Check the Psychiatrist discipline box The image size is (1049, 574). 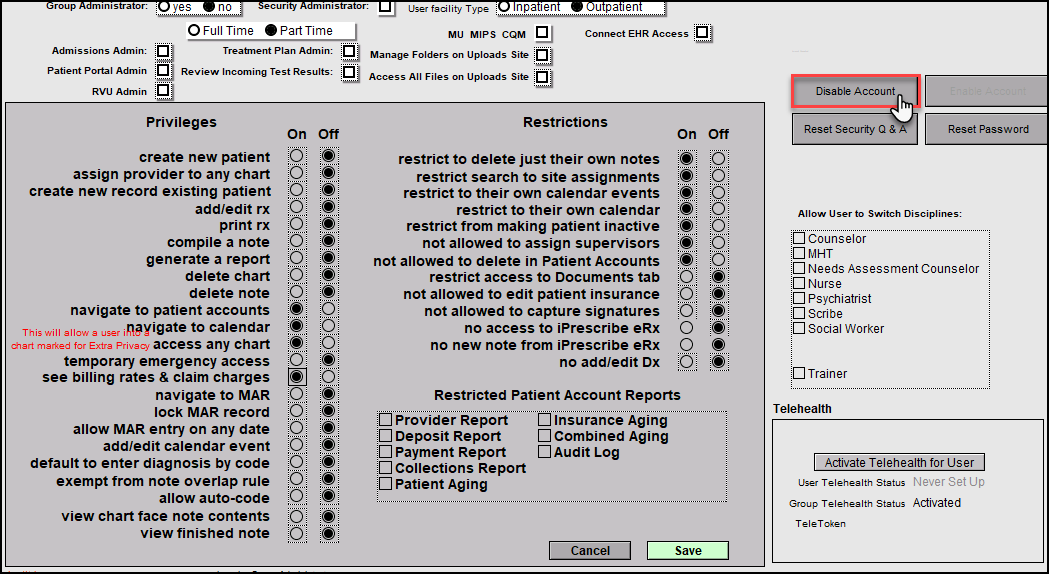(799, 298)
